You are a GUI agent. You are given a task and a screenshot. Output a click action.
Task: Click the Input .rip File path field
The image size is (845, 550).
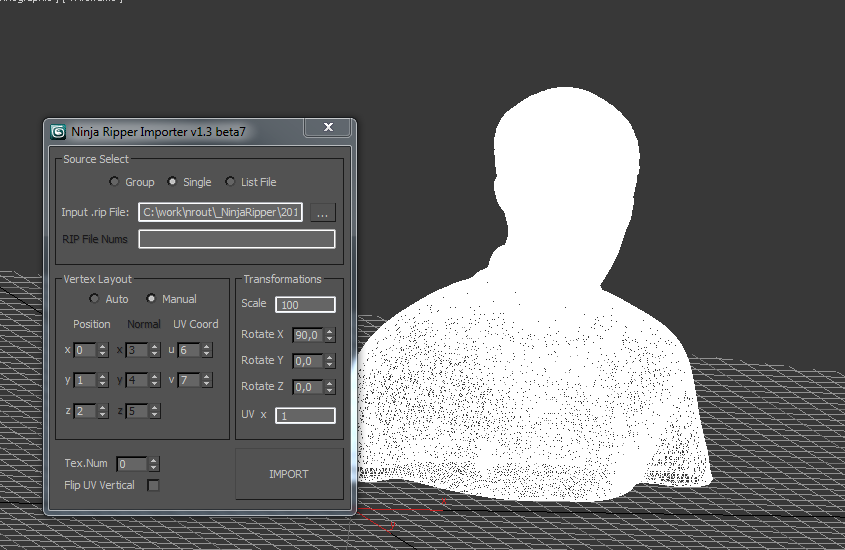coord(220,212)
